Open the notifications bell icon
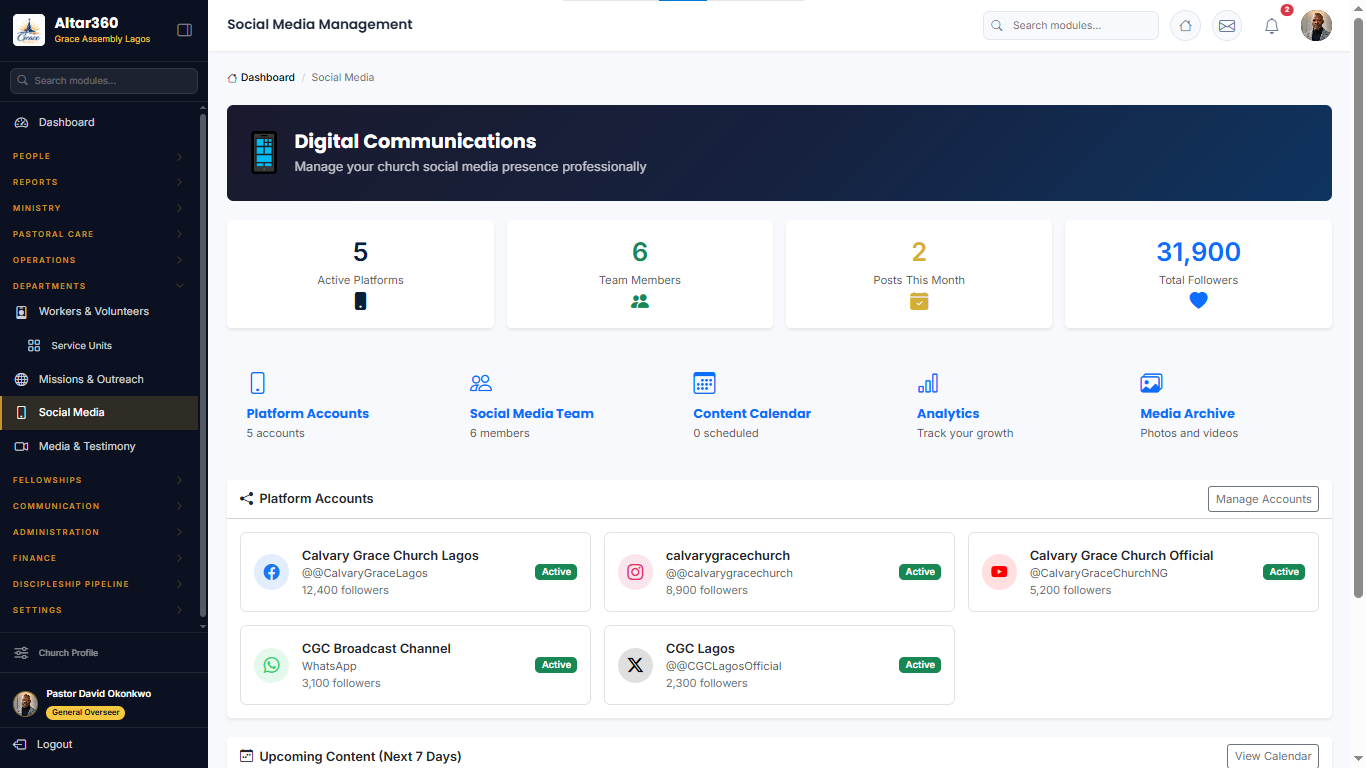1366x768 pixels. click(x=1272, y=26)
